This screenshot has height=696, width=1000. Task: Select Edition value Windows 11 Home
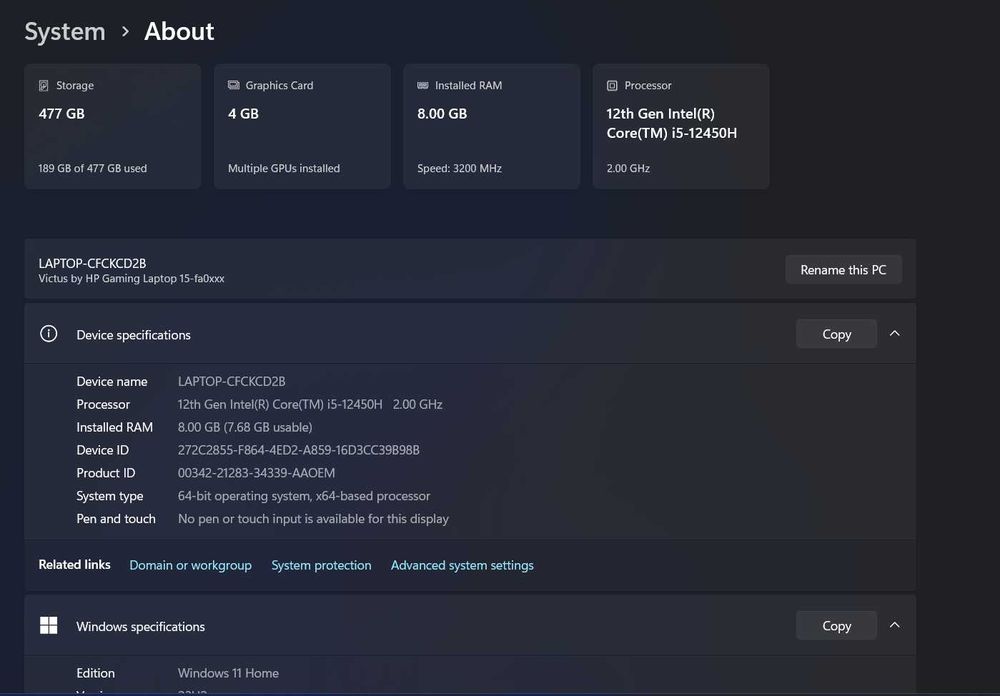coord(228,673)
